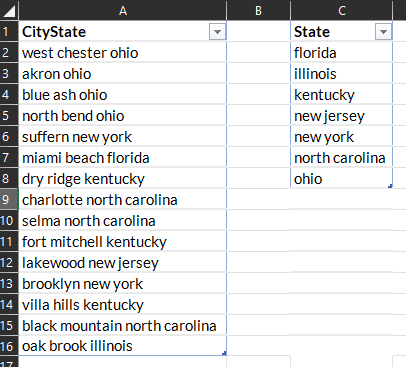Image resolution: width=406 pixels, height=367 pixels.
Task: Select cell 'blue ash ohio'
Action: tap(123, 95)
